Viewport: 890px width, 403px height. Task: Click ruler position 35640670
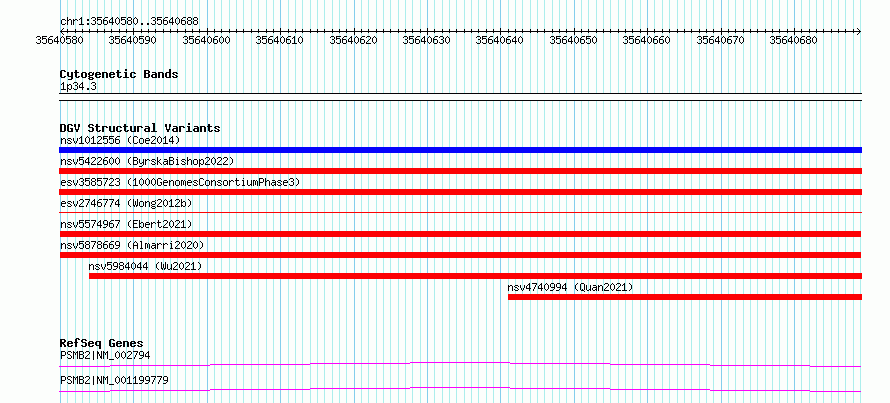point(721,40)
